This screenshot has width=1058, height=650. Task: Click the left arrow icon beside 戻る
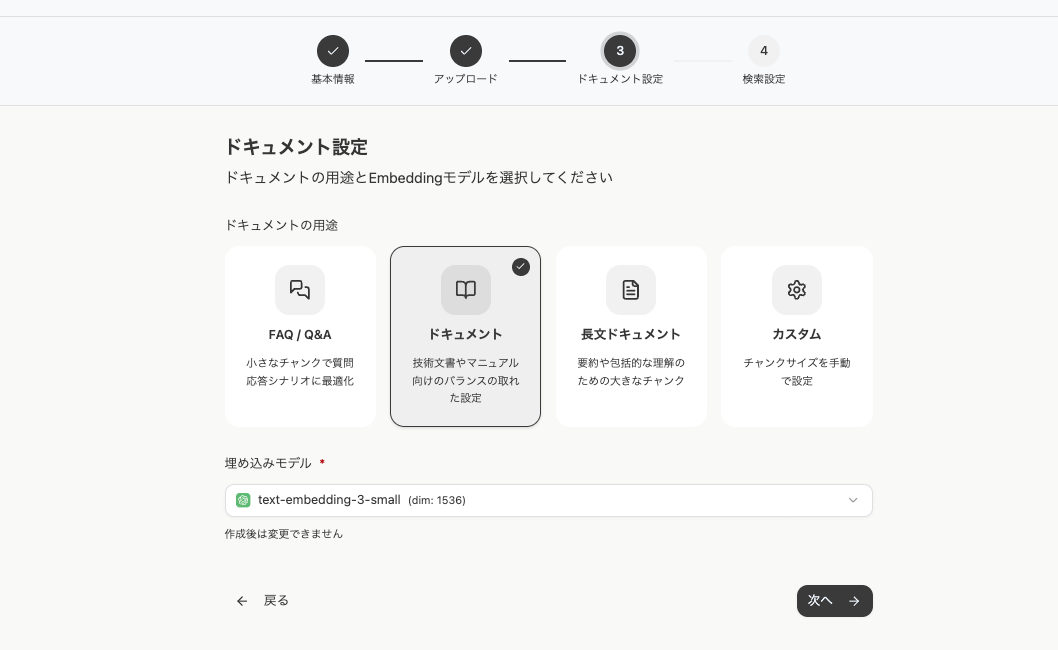(x=242, y=601)
